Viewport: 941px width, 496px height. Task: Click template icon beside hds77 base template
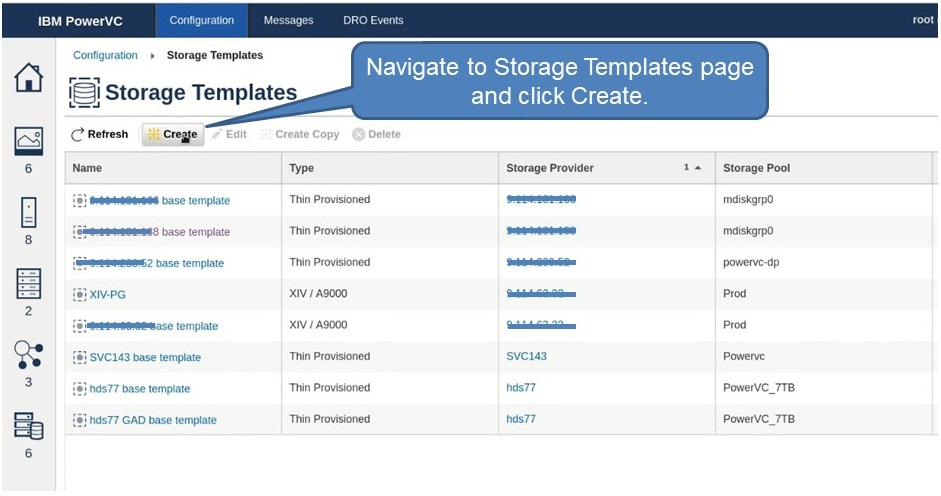[79, 389]
